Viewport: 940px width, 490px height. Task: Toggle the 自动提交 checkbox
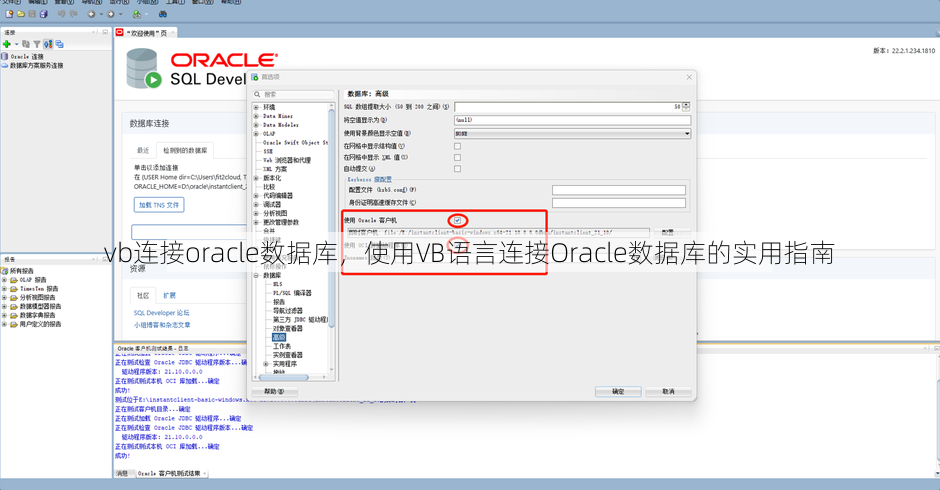457,169
